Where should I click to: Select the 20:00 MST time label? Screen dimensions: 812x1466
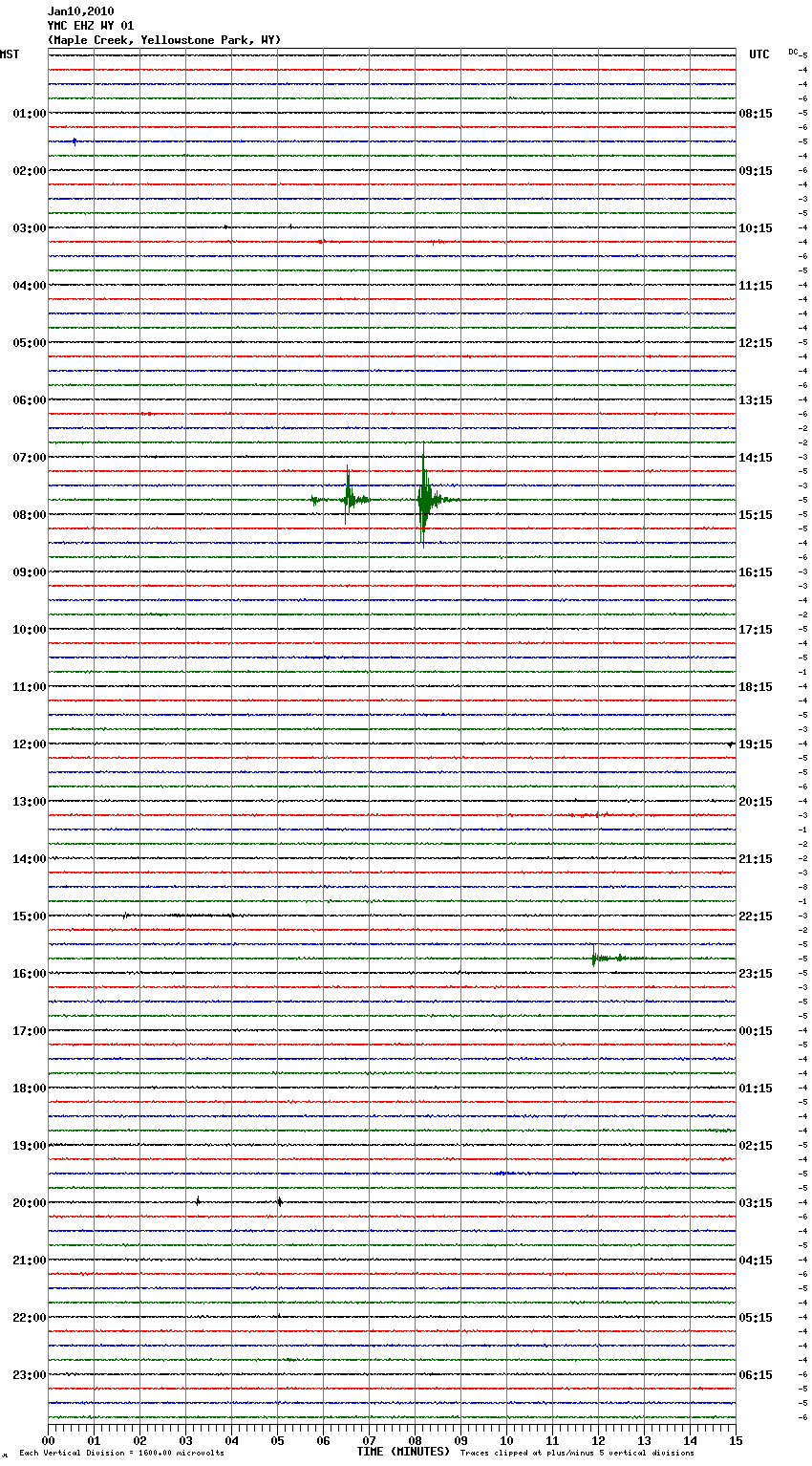pos(30,1203)
